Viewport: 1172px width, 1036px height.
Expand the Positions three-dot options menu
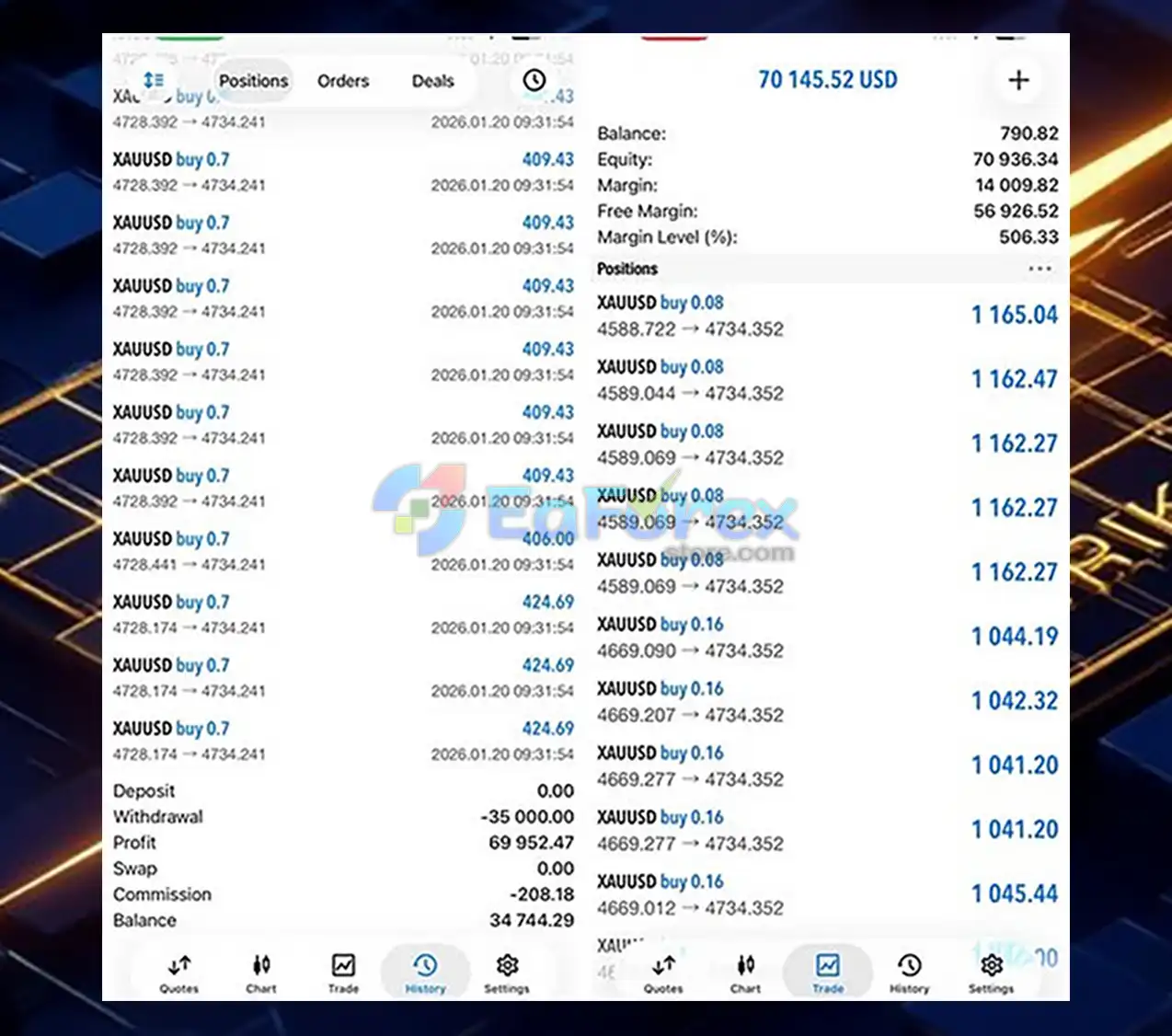[1040, 269]
